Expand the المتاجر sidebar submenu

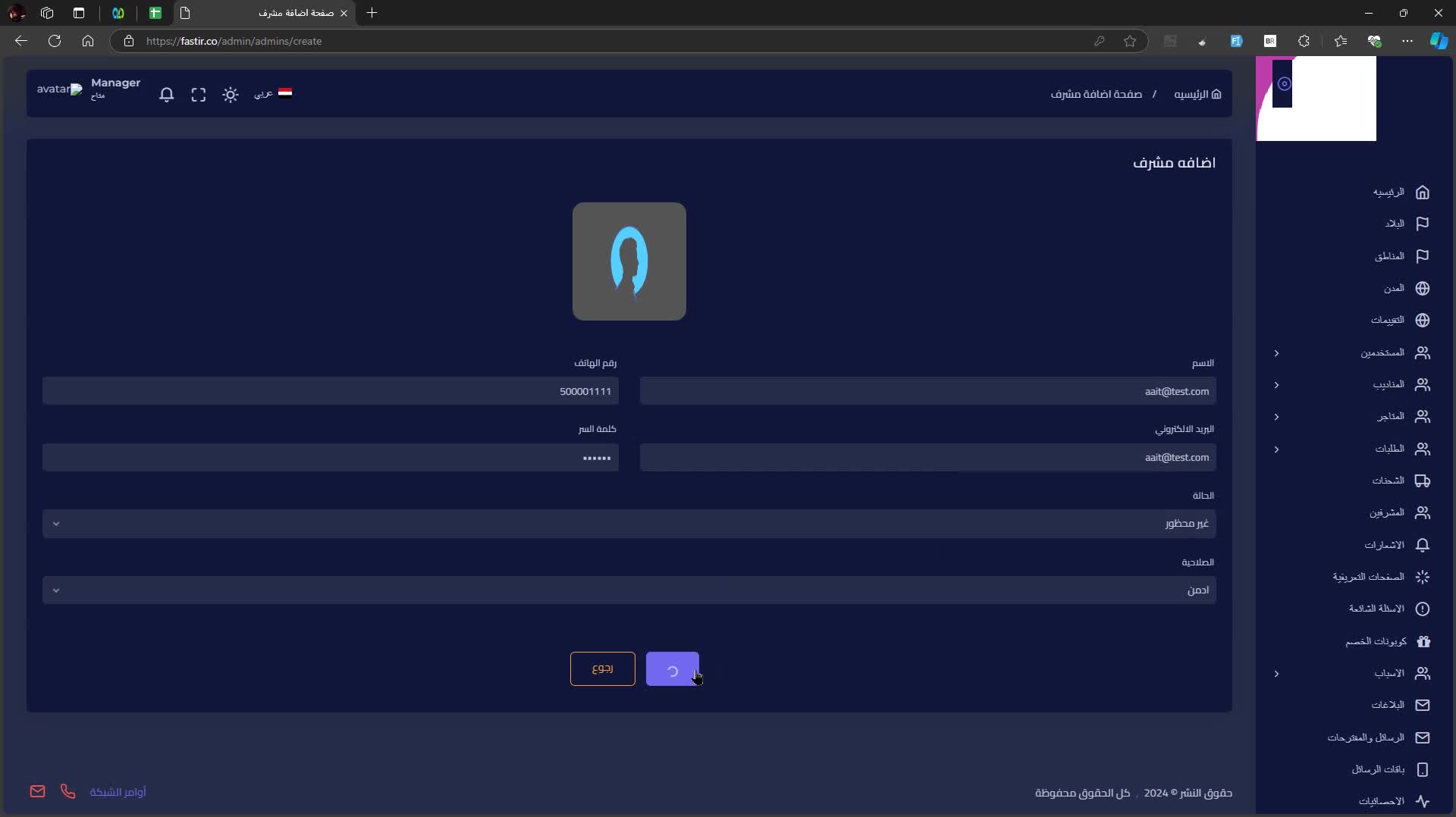[x=1276, y=417]
